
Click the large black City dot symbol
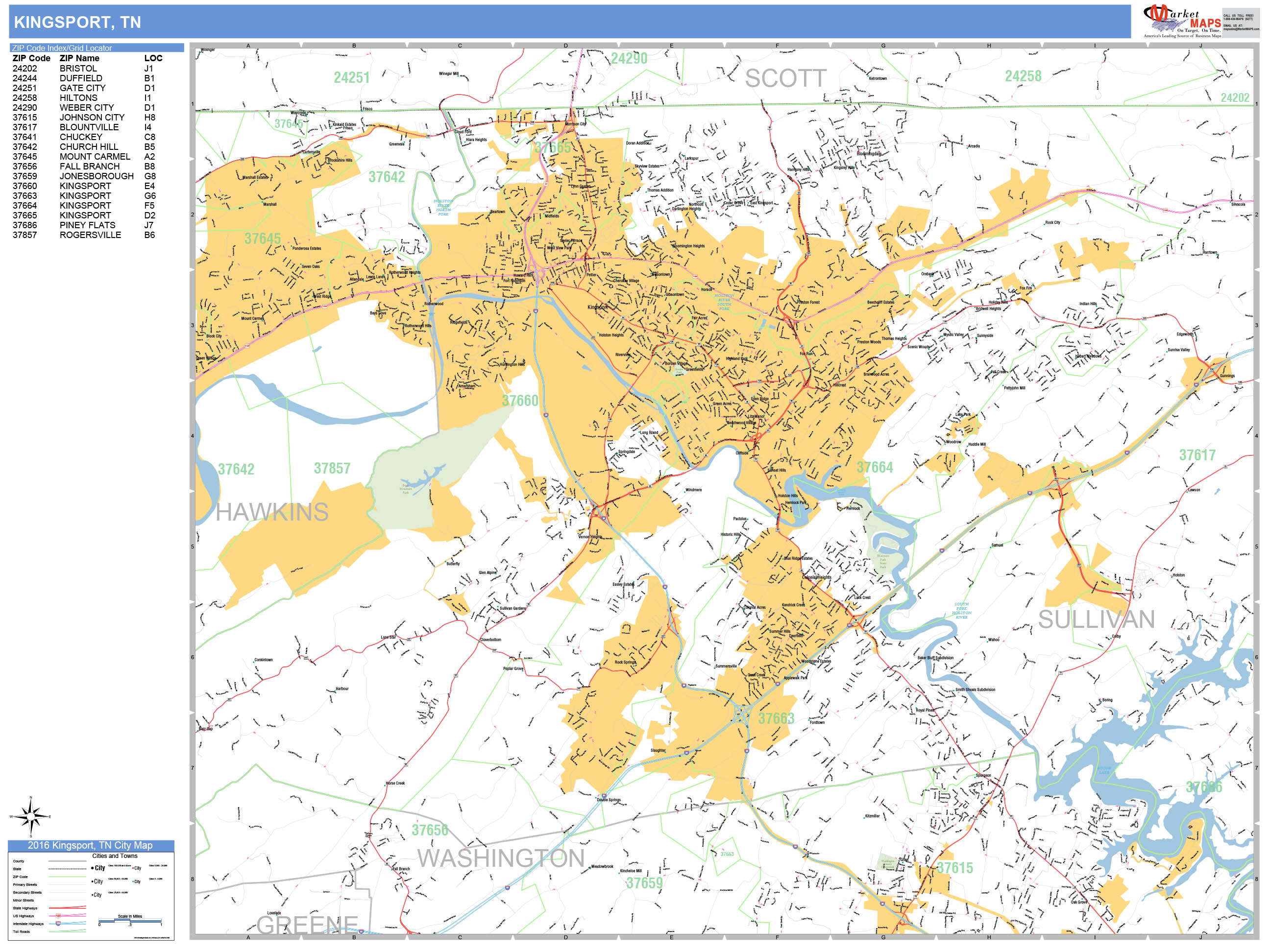93,868
